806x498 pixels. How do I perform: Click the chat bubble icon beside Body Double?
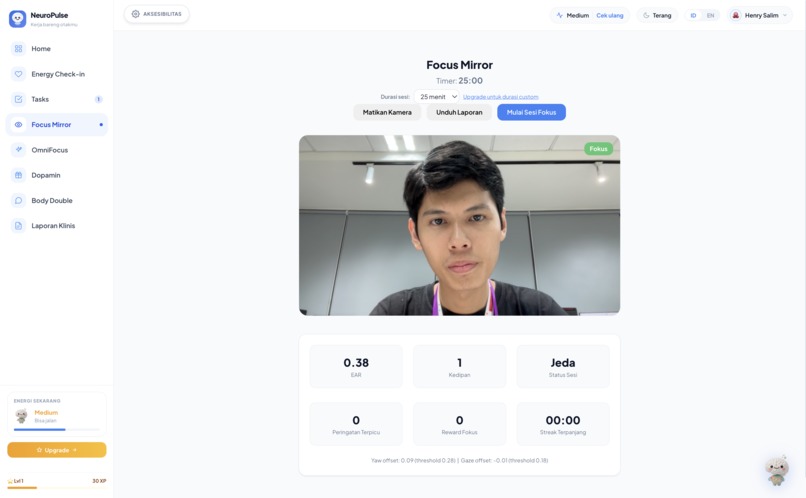[x=19, y=200]
